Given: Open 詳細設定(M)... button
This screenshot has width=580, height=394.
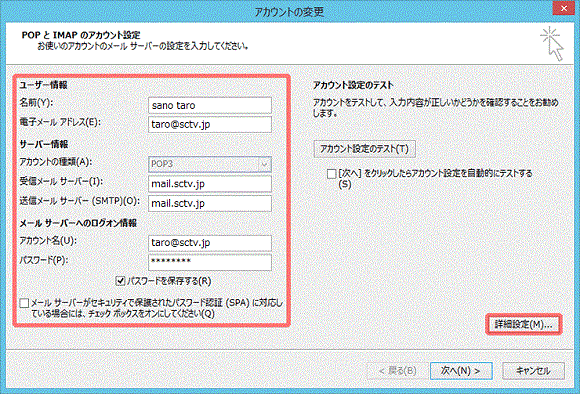Looking at the screenshot, I should coord(523,325).
